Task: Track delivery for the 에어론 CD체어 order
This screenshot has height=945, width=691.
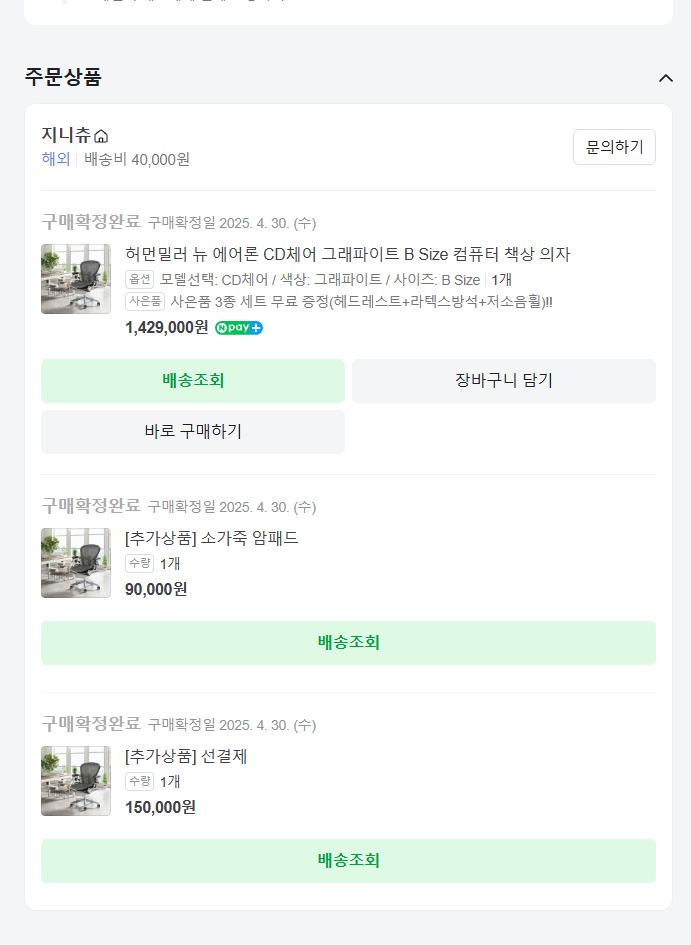Action: [193, 381]
